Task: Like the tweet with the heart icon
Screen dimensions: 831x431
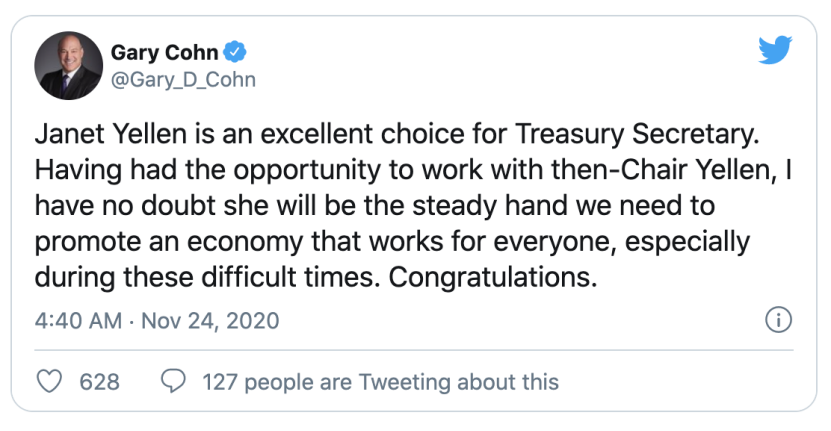Action: (x=49, y=381)
